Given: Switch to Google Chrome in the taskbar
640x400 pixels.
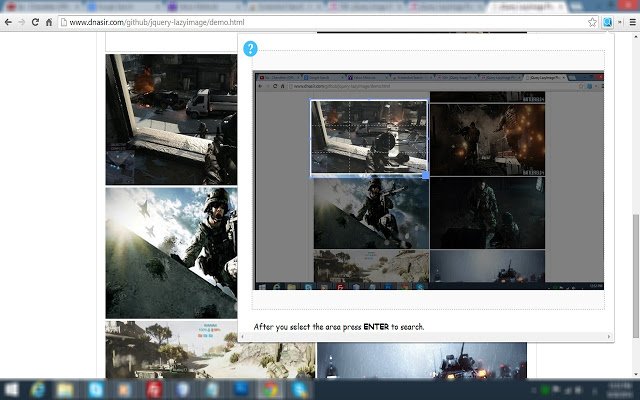Looking at the screenshot, I should 270,390.
